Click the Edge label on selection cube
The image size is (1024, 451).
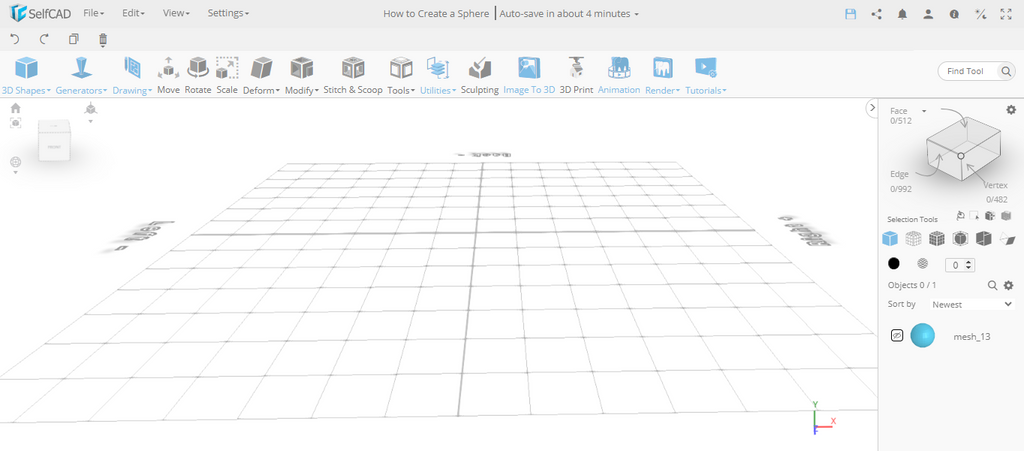899,175
